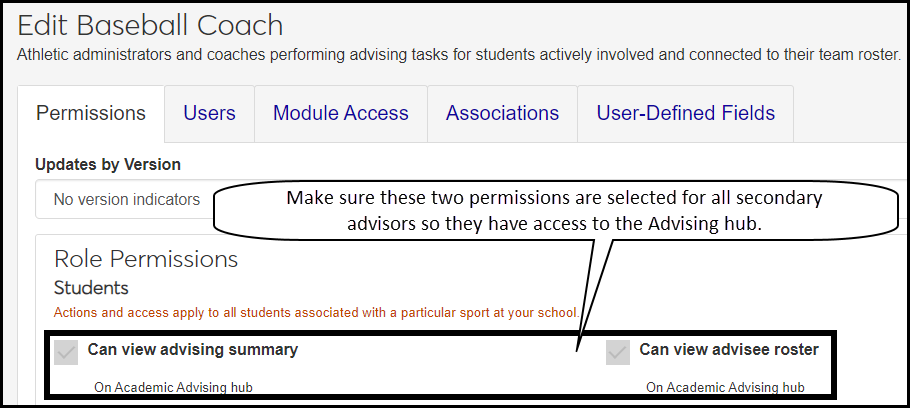Viewport: 910px width, 408px height.
Task: Click the secondary advisors callout bubble
Action: tap(554, 210)
